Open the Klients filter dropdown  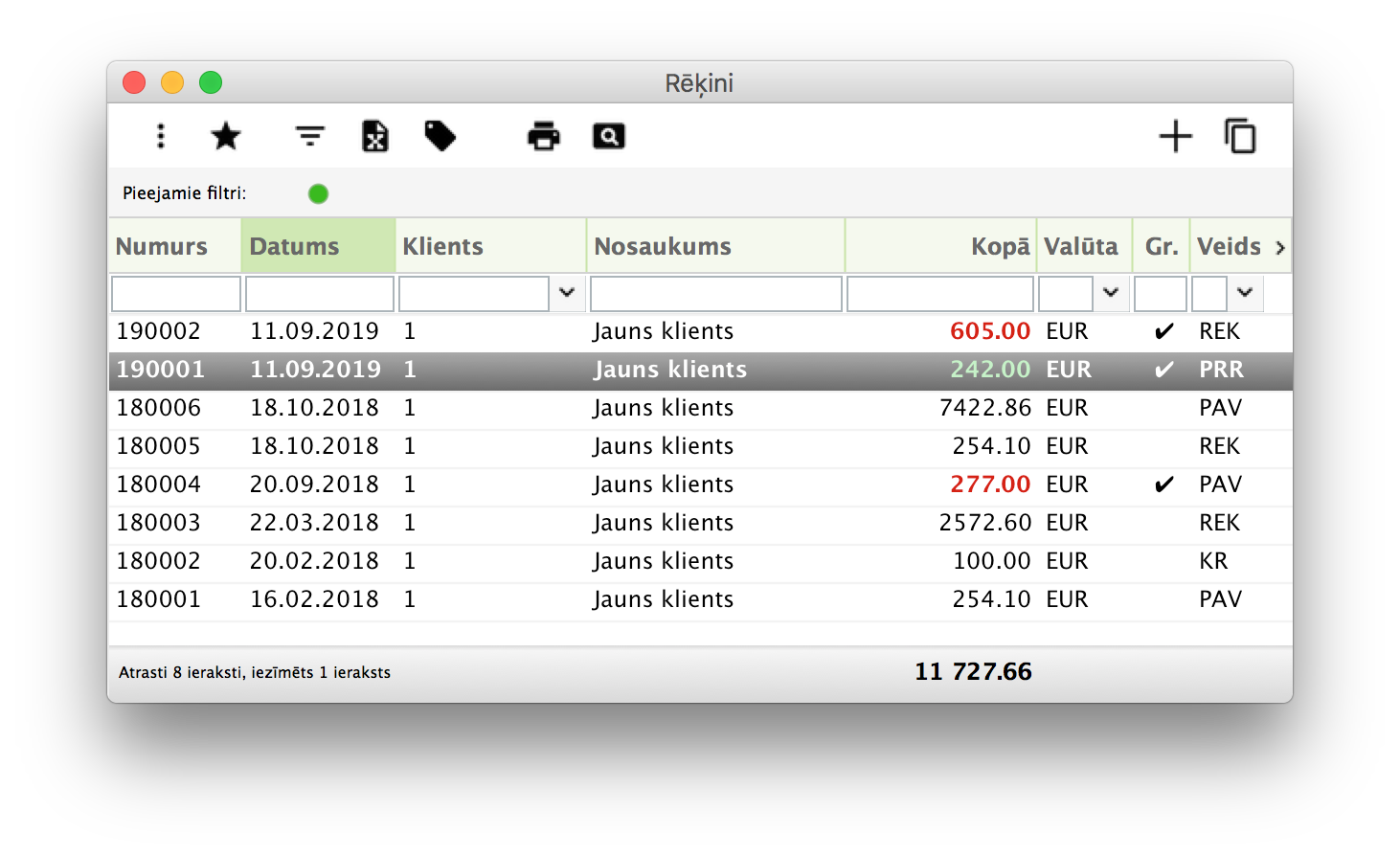567,293
